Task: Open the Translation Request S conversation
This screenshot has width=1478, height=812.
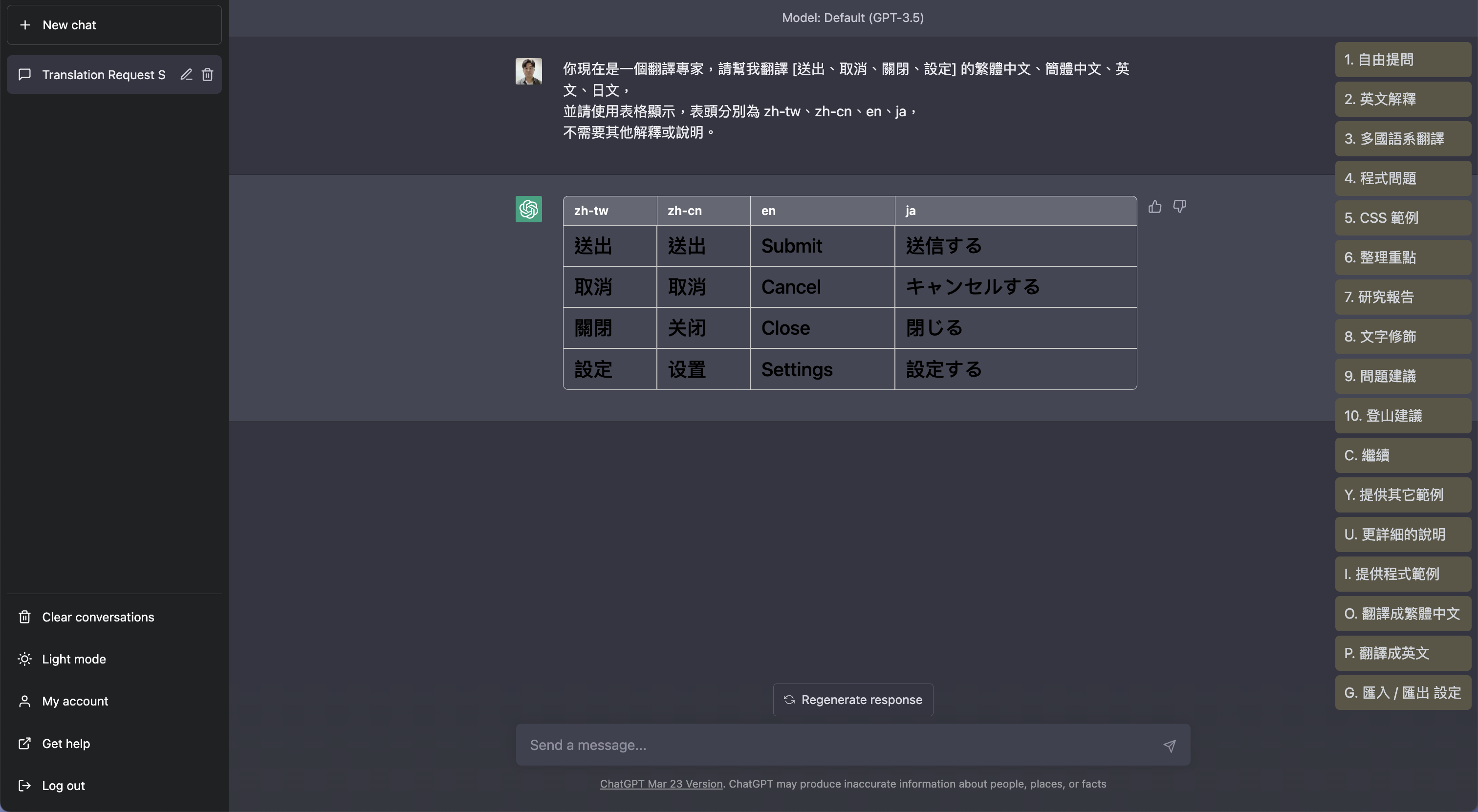Action: click(103, 75)
